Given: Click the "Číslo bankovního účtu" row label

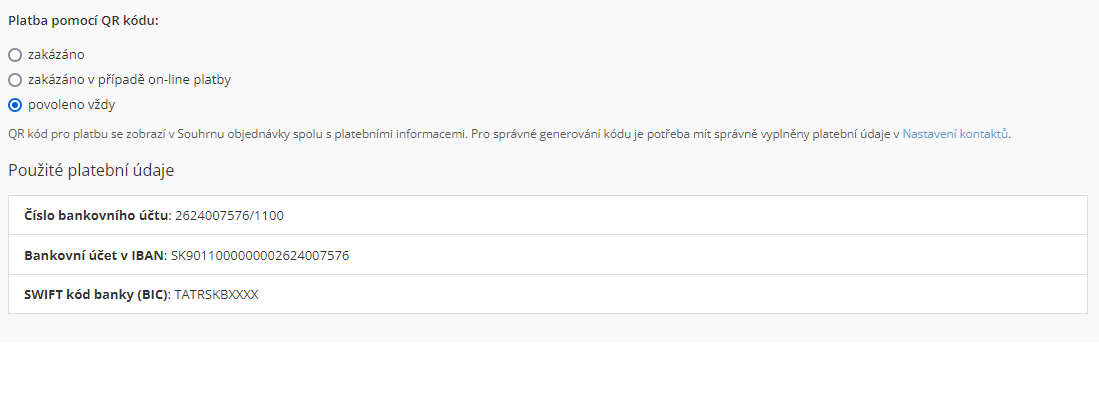Looking at the screenshot, I should coord(96,215).
